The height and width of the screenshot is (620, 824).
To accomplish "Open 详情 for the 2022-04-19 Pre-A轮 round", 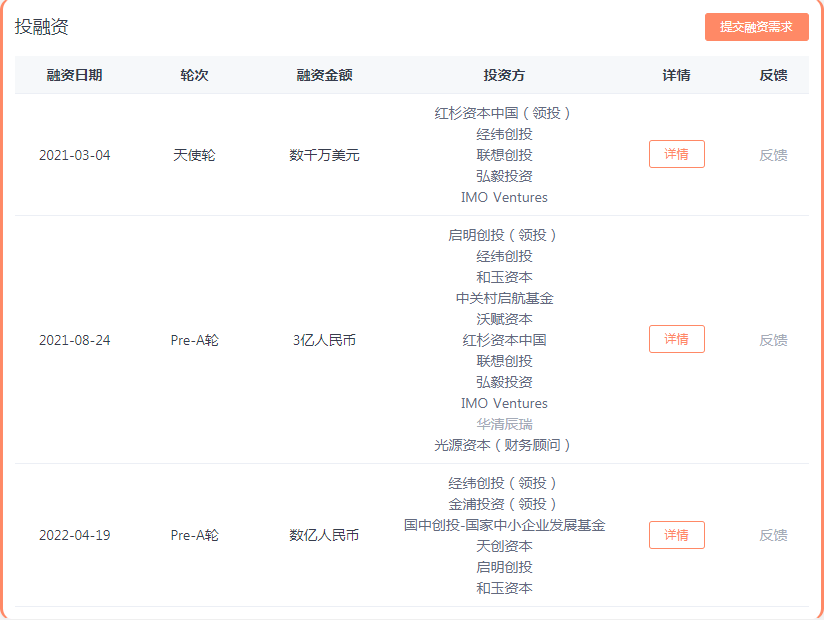I will tap(676, 535).
